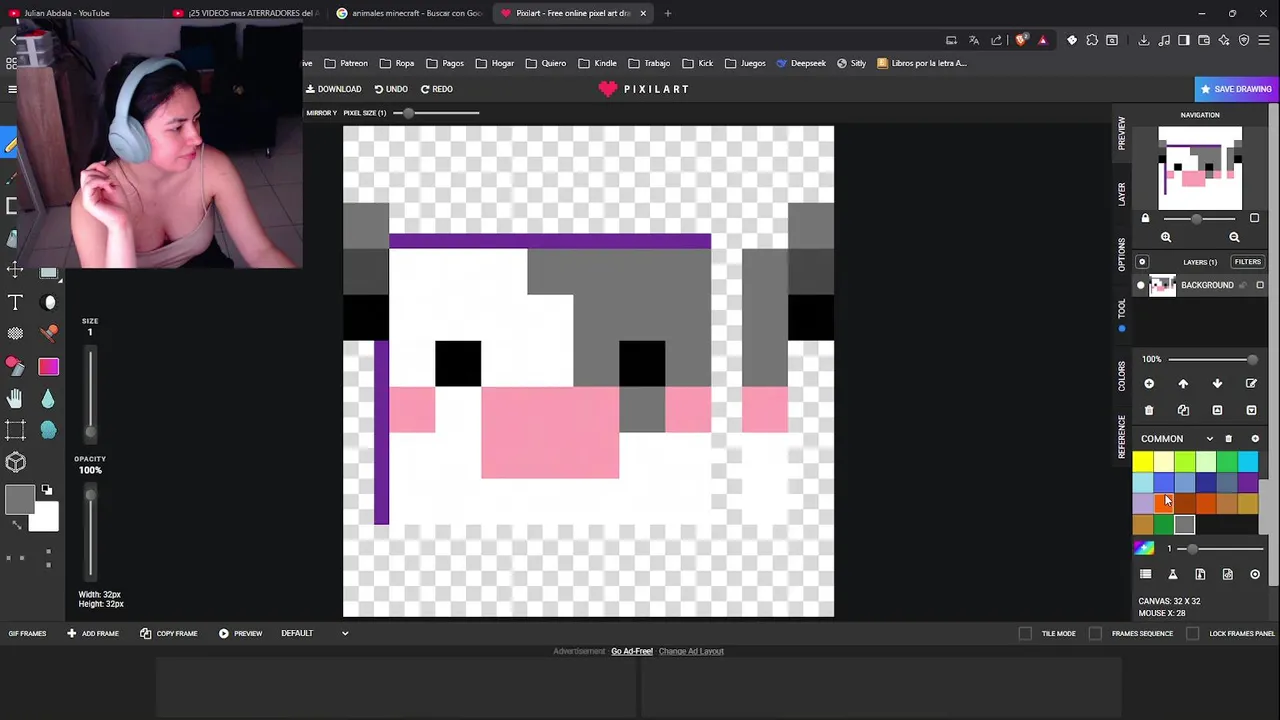Duplicate the layer
The image size is (1280, 720).
(x=1183, y=410)
